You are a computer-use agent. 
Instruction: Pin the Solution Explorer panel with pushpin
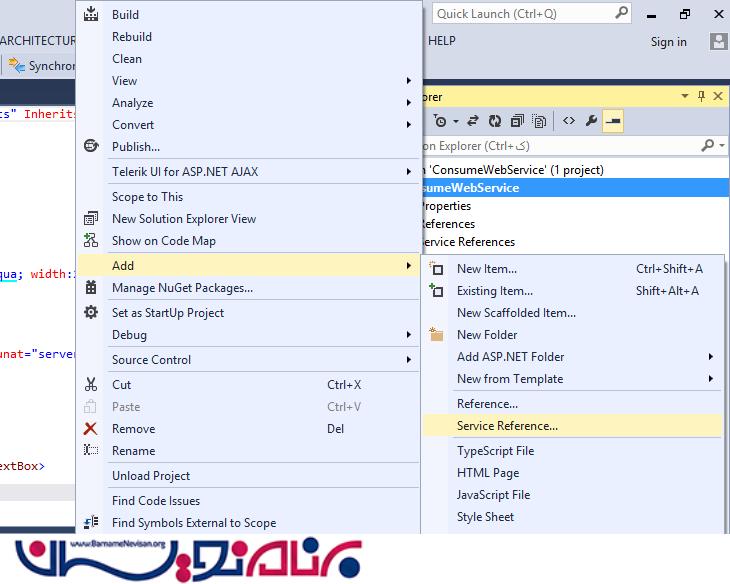(x=701, y=96)
